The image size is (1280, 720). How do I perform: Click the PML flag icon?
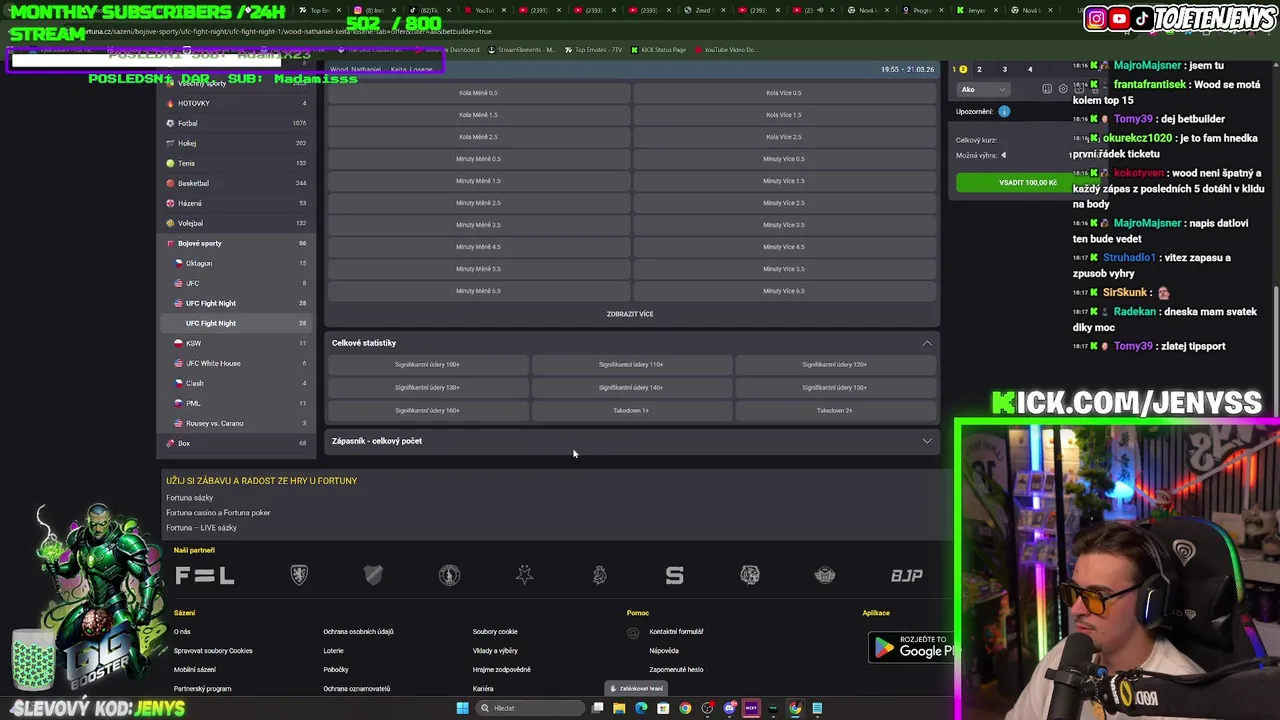[178, 403]
